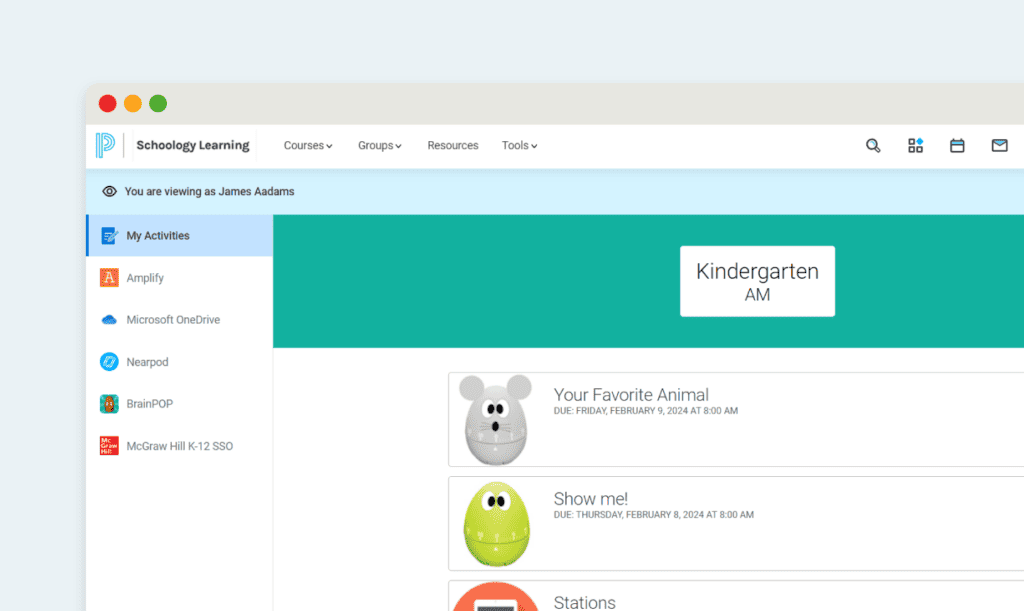This screenshot has height=611, width=1024.
Task: Expand the Courses dropdown menu
Action: coord(307,145)
